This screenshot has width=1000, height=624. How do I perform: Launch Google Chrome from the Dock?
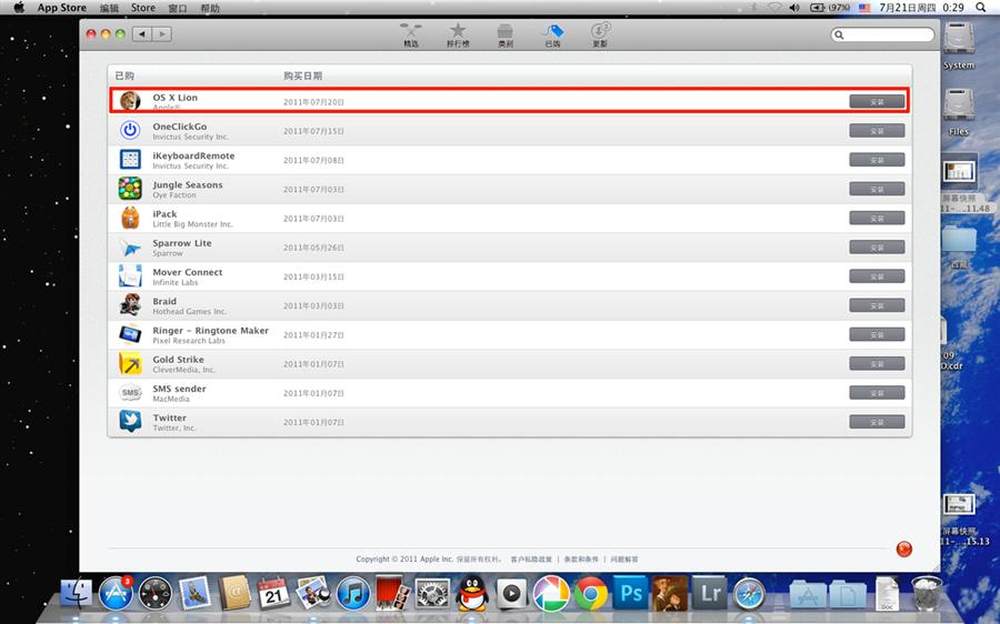[591, 593]
